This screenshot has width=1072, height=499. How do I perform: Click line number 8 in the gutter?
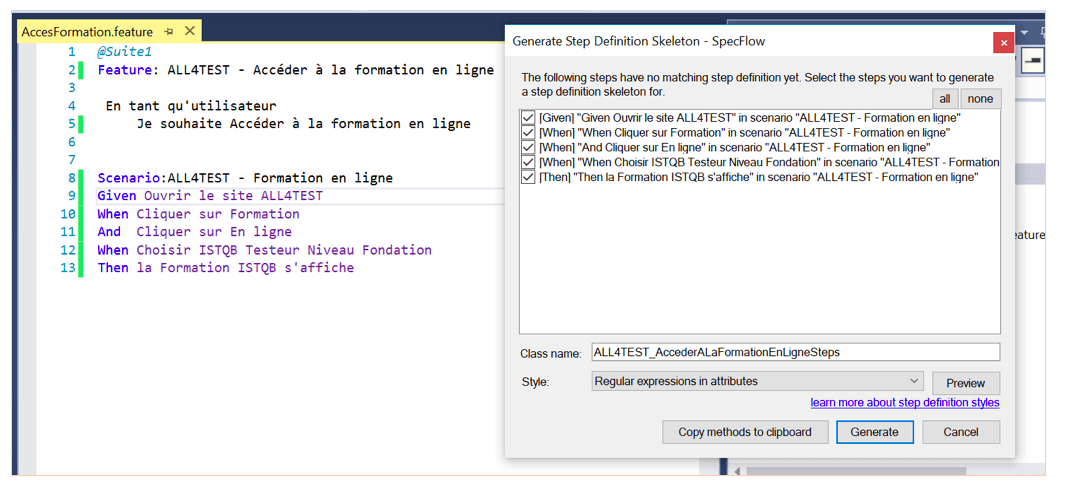(x=72, y=178)
